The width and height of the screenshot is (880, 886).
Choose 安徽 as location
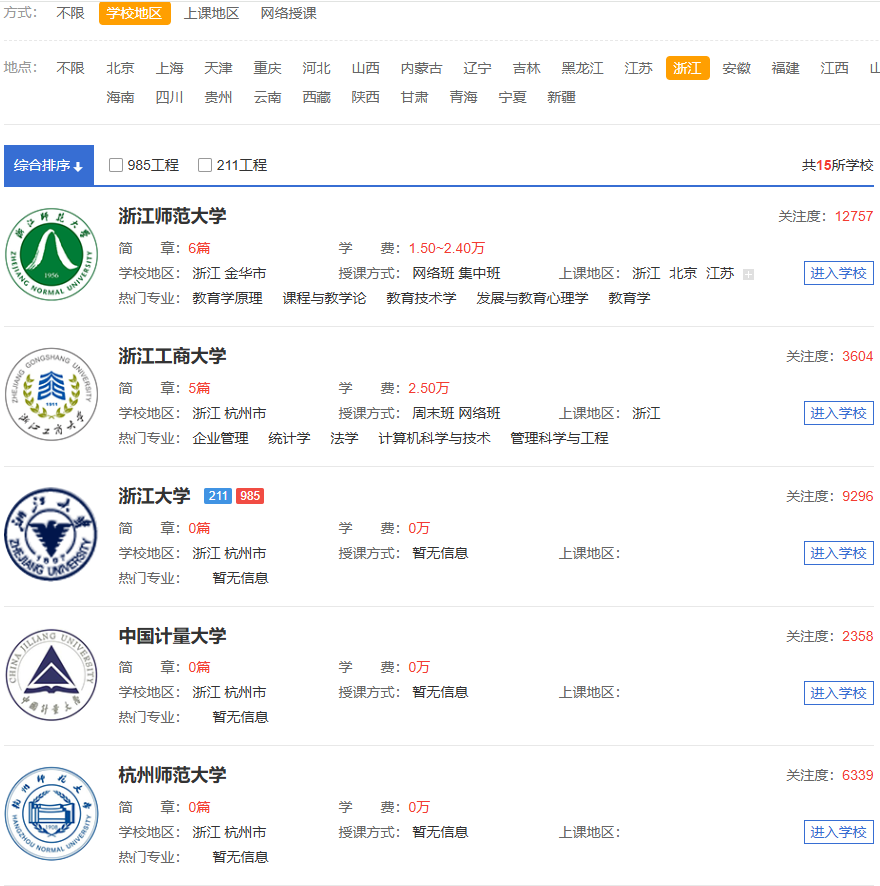(x=737, y=68)
